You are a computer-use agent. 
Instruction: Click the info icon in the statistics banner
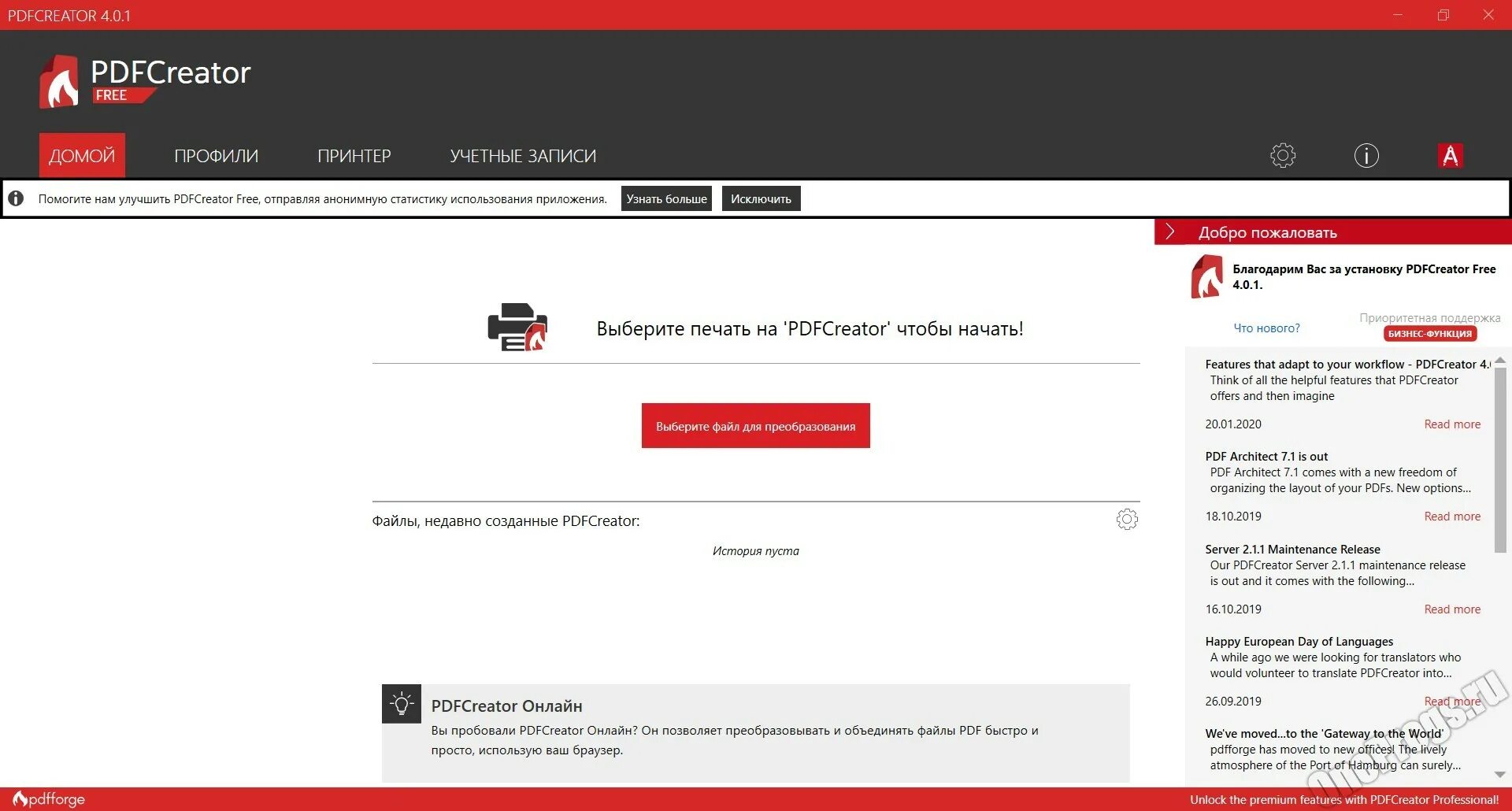(x=16, y=198)
